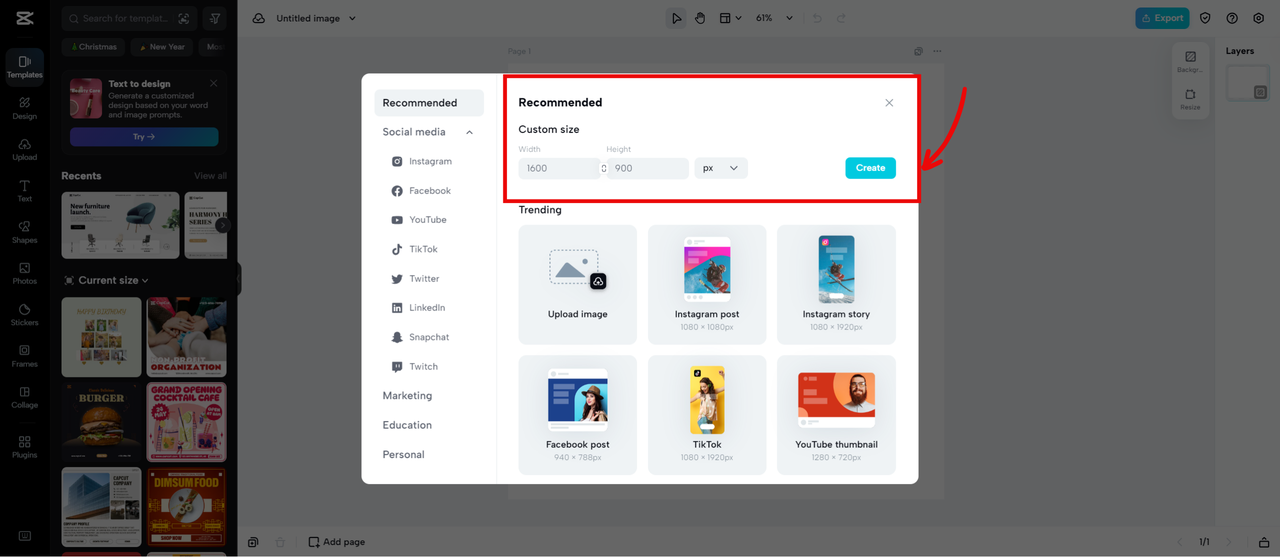The height and width of the screenshot is (557, 1280).
Task: Open the Stickers sidebar panel
Action: (x=24, y=314)
